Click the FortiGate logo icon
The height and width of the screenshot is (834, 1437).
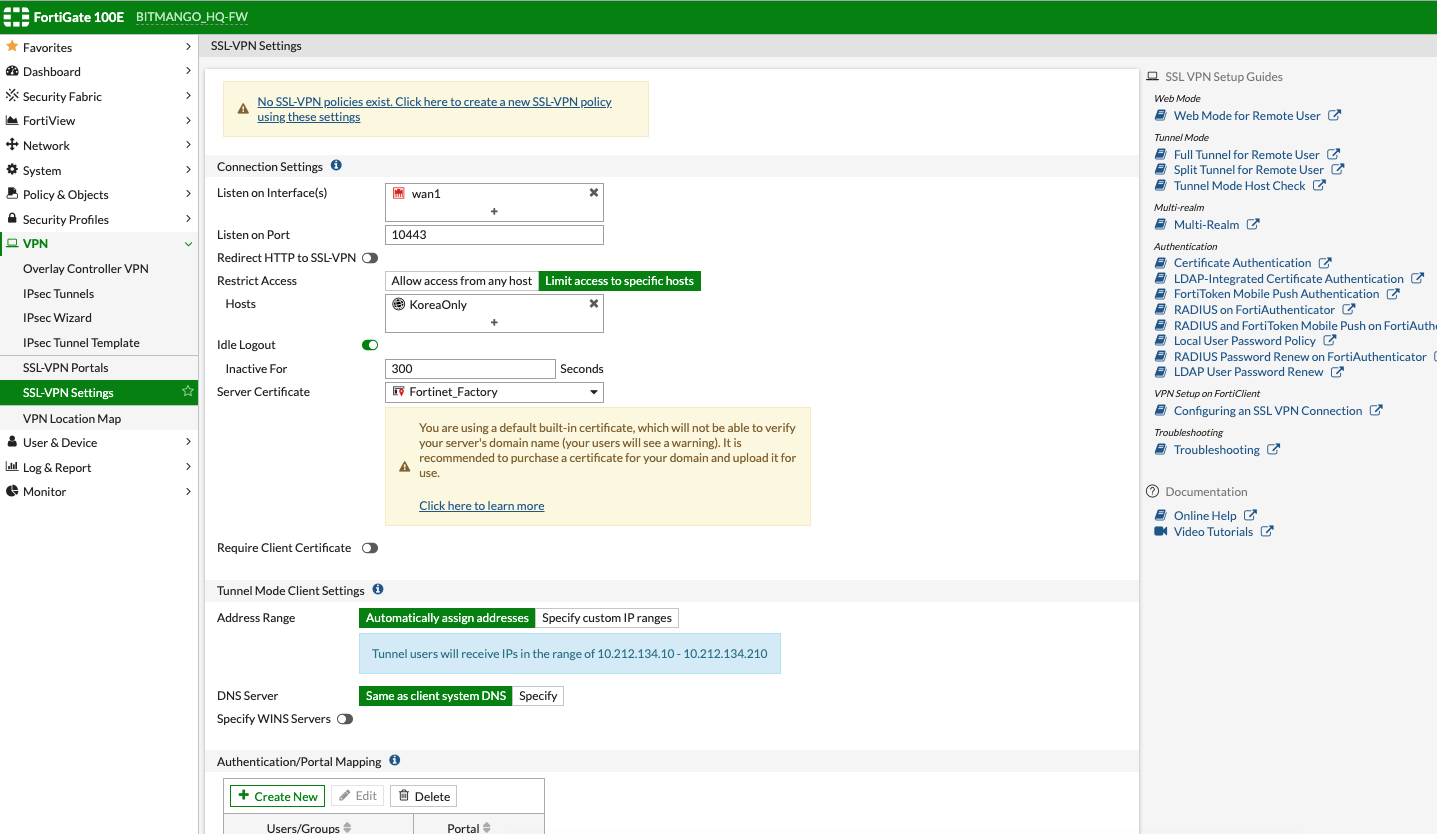pos(17,17)
